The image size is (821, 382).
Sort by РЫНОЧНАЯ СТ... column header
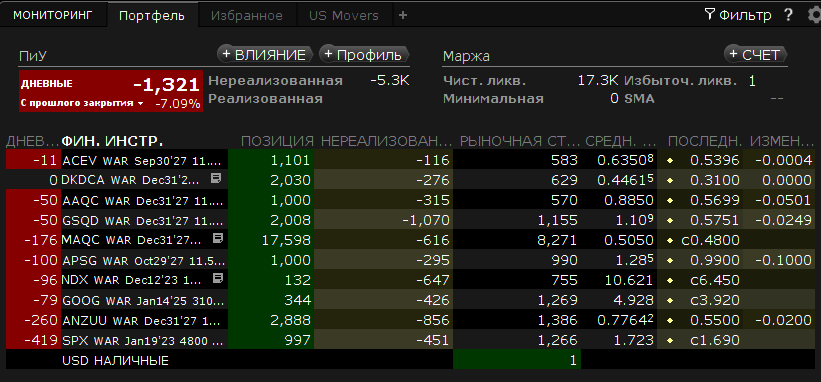pos(519,141)
